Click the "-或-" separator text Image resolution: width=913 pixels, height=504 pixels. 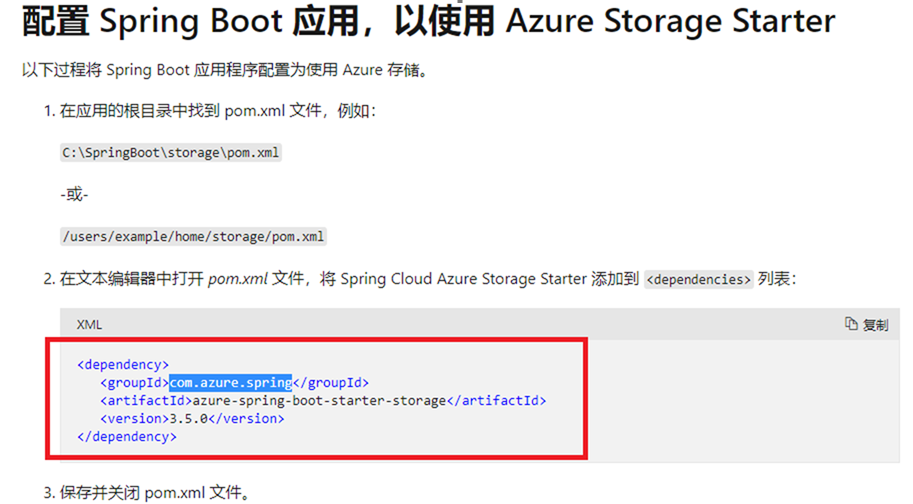[74, 195]
